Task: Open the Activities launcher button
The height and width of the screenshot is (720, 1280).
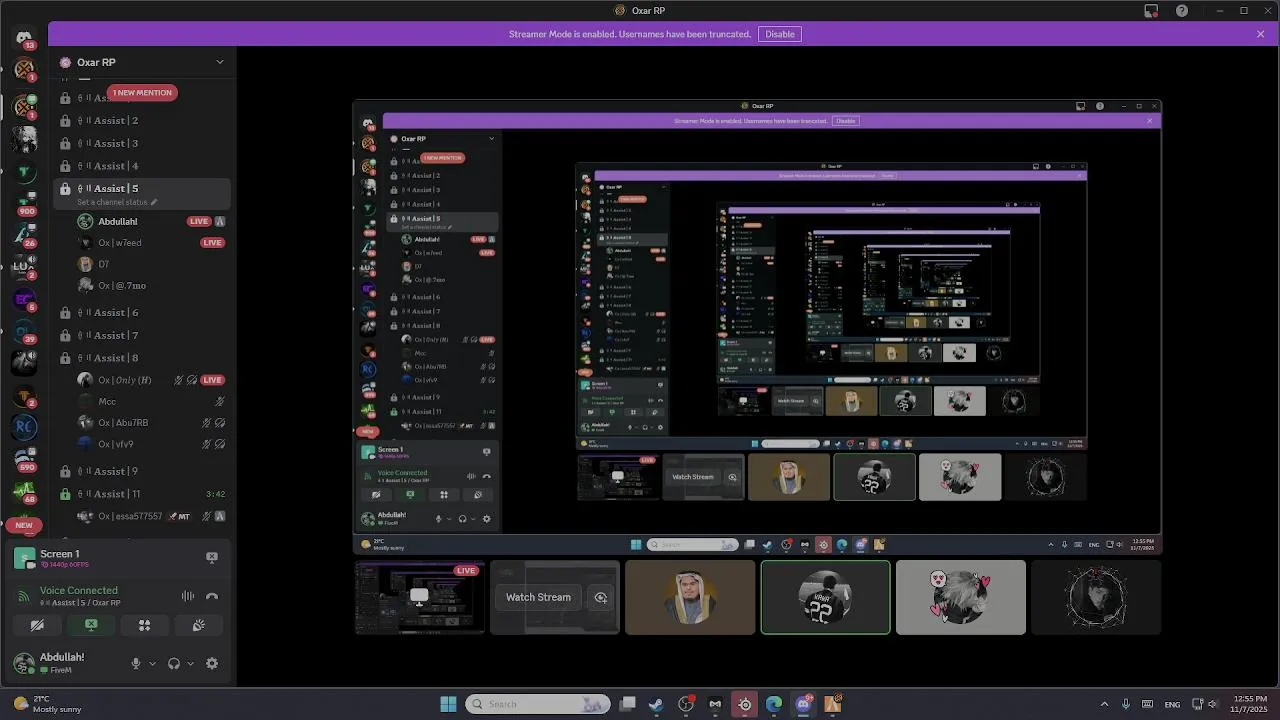Action: (144, 625)
